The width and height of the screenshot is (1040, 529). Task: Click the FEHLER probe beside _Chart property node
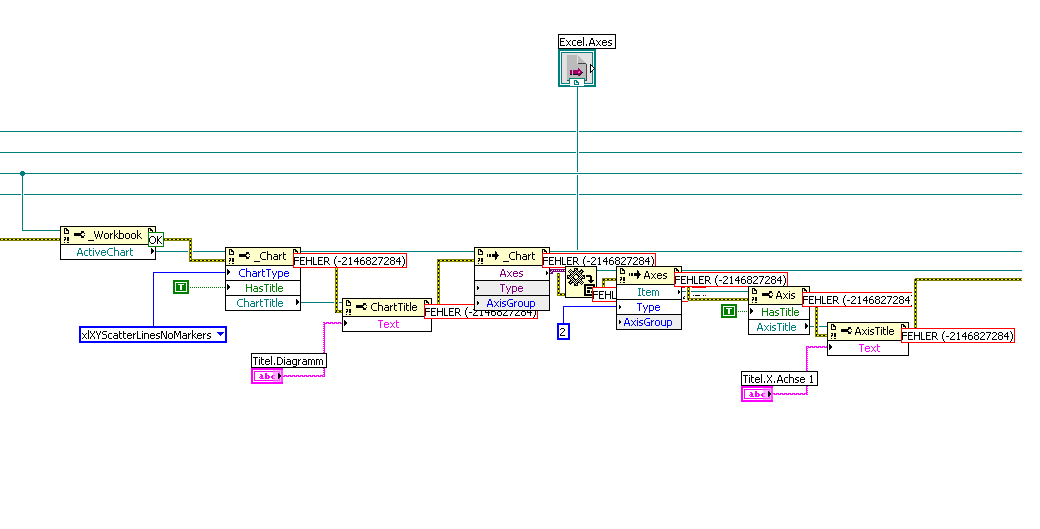(350, 261)
